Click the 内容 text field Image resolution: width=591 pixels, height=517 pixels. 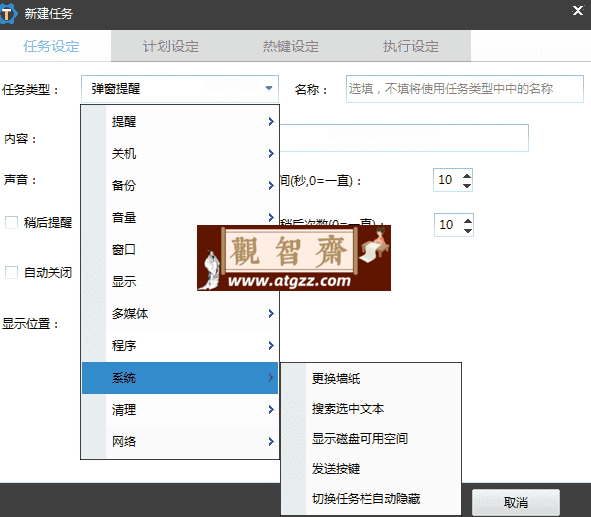[x=404, y=138]
